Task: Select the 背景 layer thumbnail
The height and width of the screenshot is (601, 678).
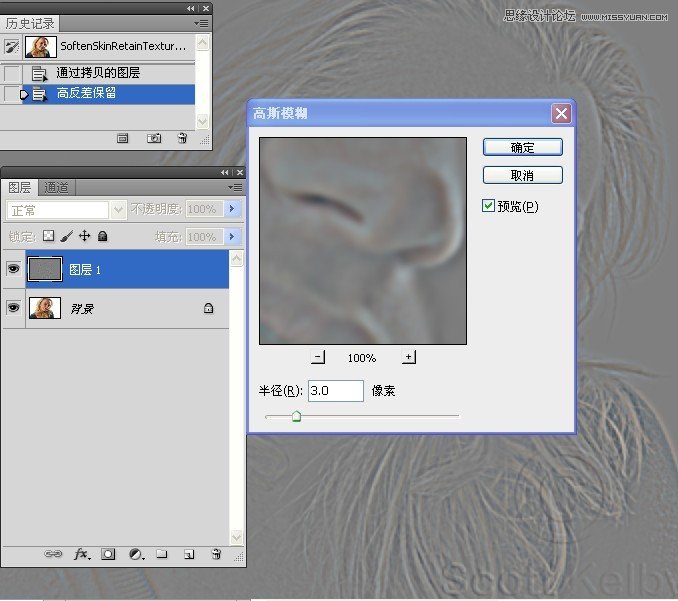Action: (x=45, y=308)
